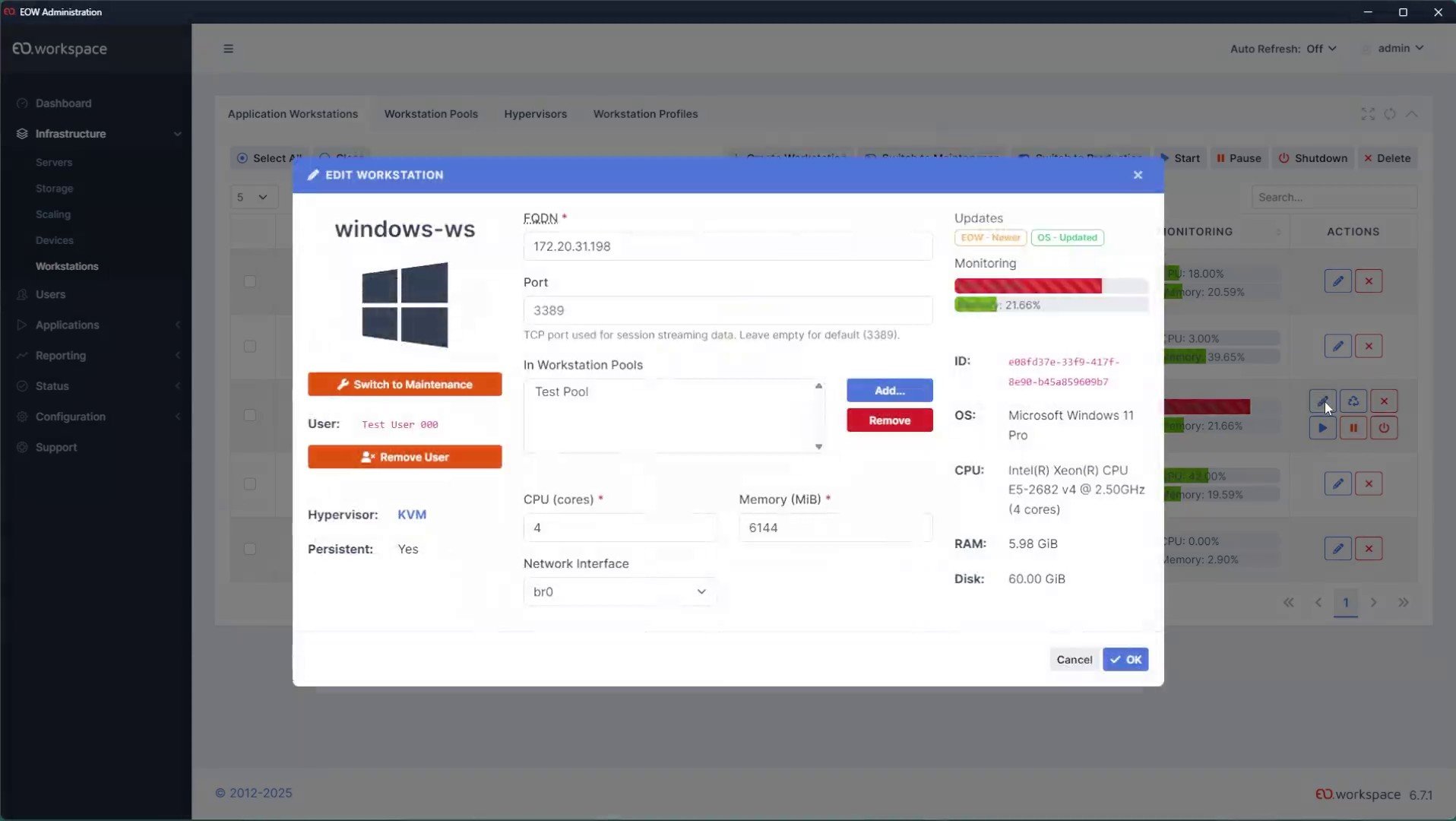This screenshot has width=1456, height=821.
Task: Click the Infrastructure layers icon
Action: click(x=22, y=134)
